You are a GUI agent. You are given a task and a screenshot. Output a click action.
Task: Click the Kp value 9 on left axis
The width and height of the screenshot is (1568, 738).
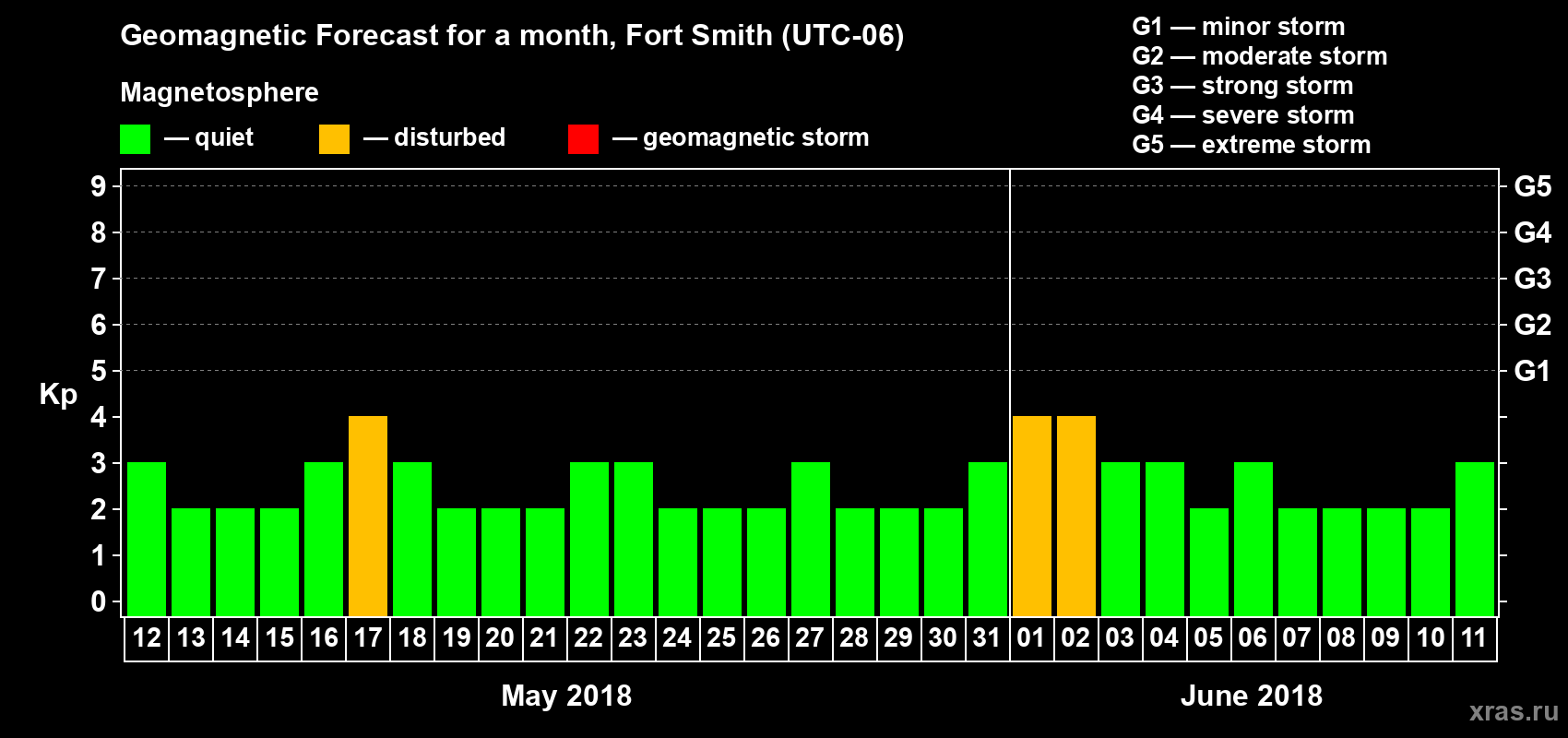[99, 186]
